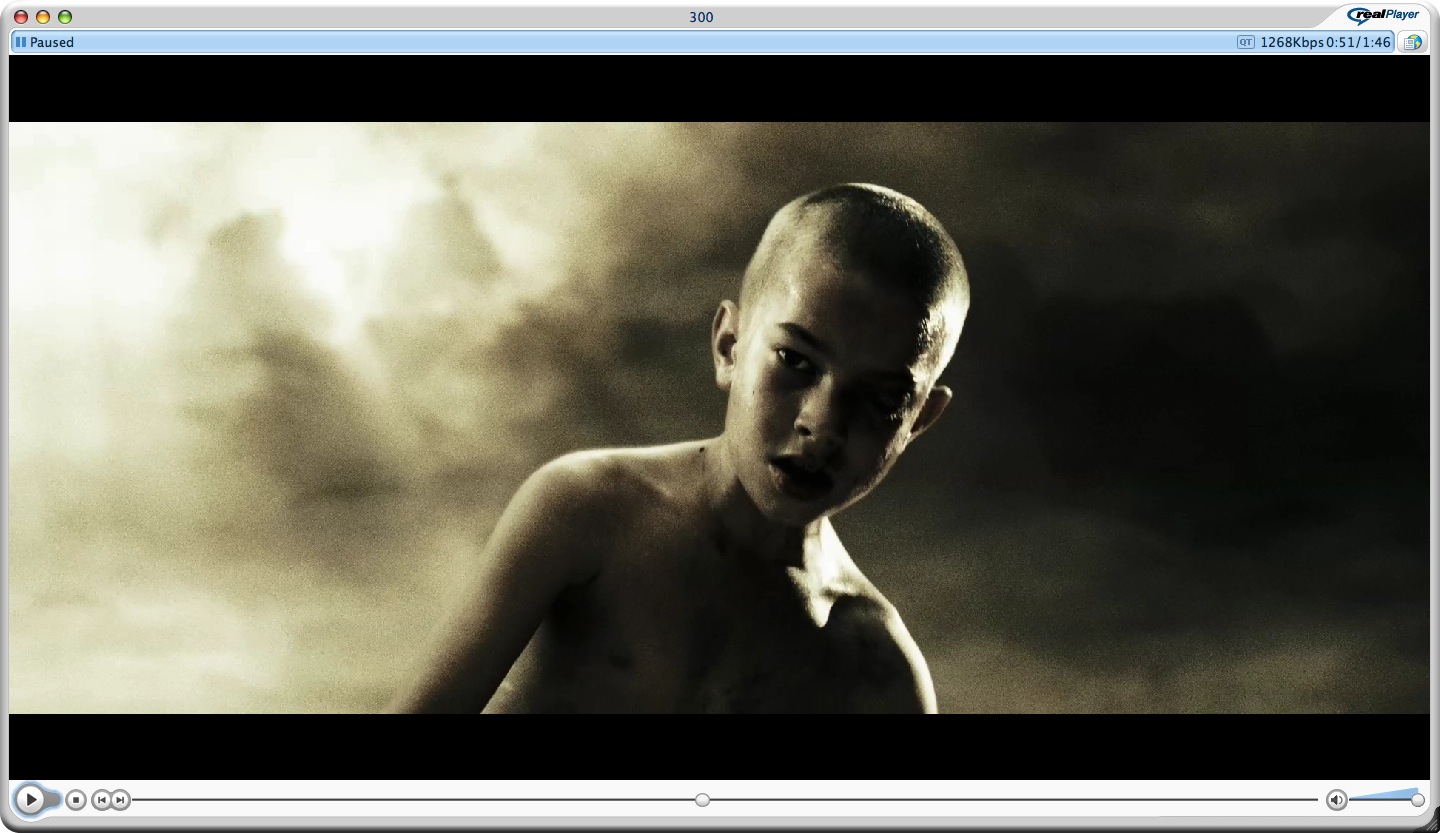Viewport: 1440px width, 833px height.
Task: Jump to the previous clip
Action: click(x=101, y=800)
